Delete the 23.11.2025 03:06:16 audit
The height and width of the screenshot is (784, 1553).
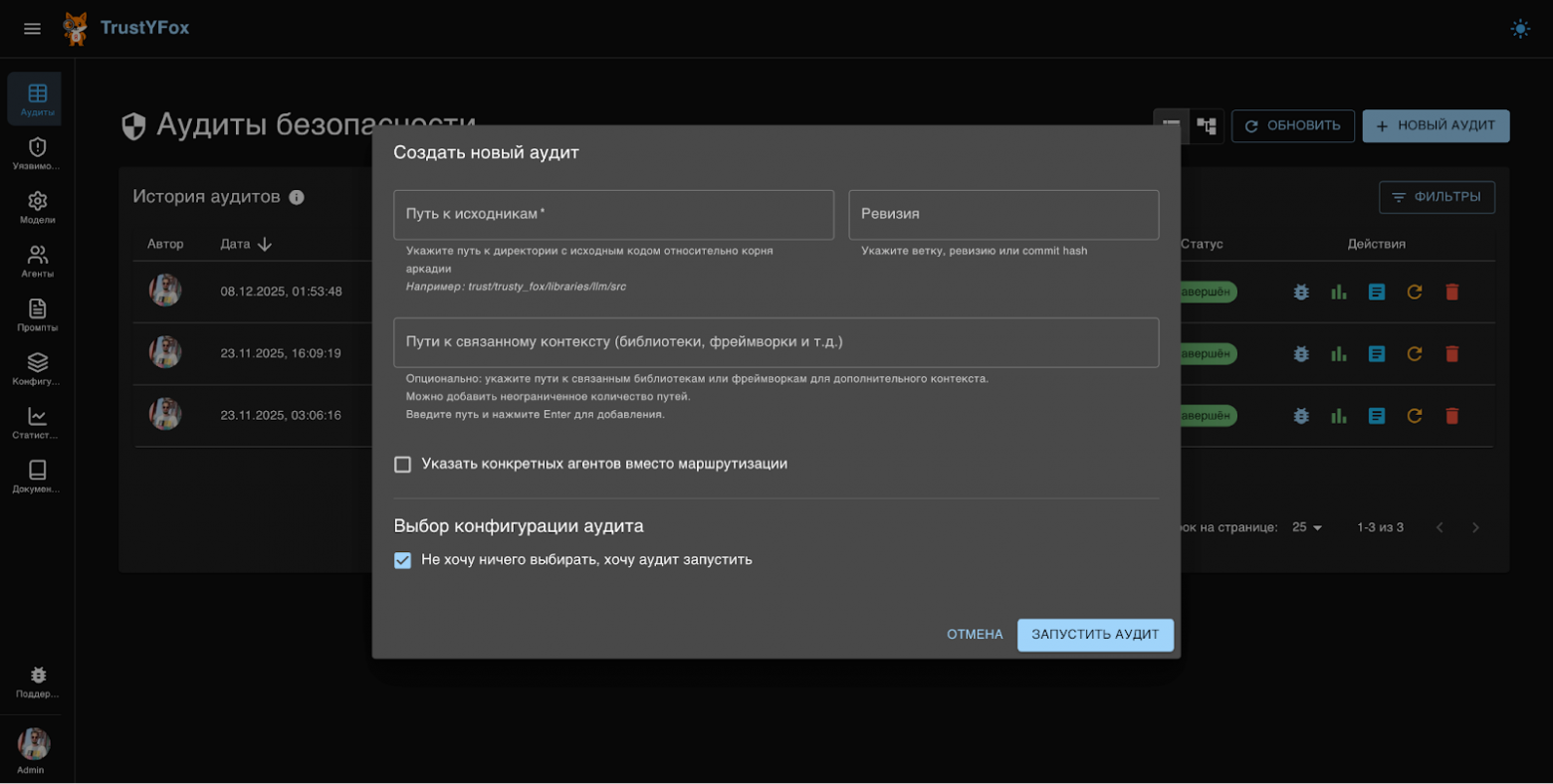click(x=1452, y=415)
